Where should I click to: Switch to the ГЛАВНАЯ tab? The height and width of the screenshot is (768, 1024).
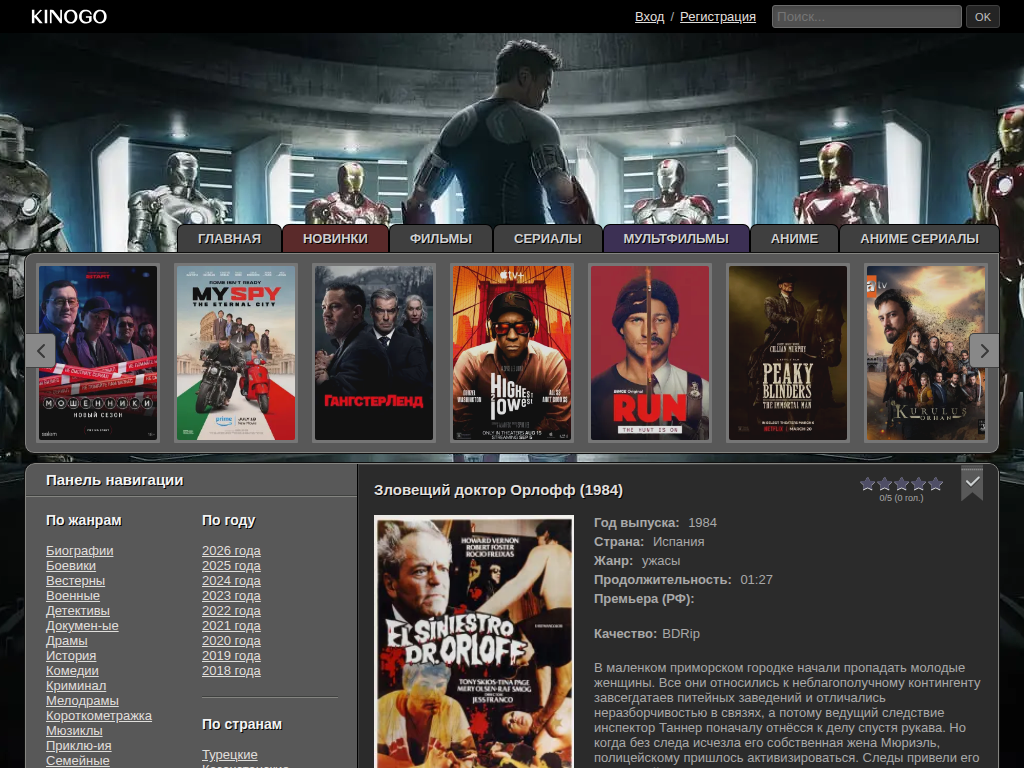tap(229, 239)
